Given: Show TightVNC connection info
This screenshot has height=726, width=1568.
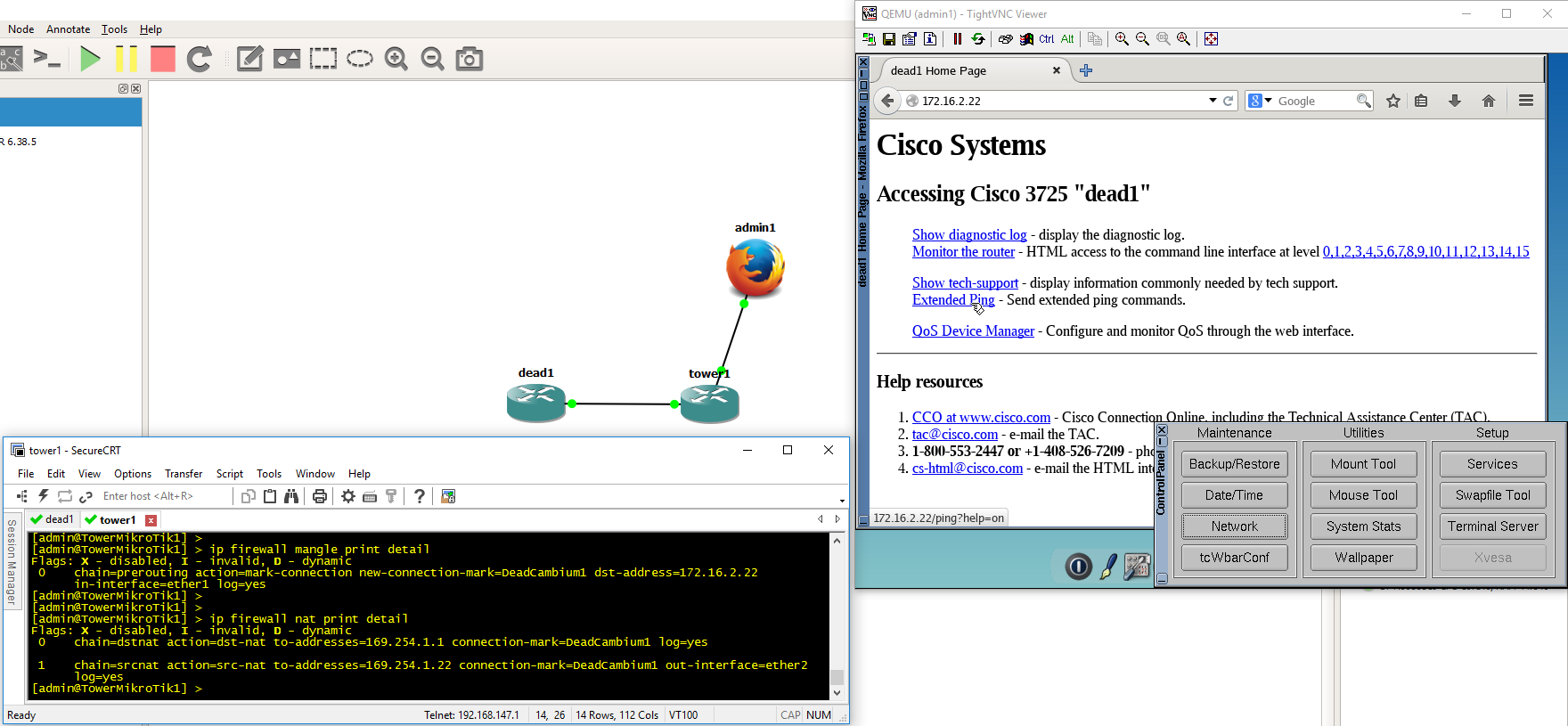Looking at the screenshot, I should (930, 38).
